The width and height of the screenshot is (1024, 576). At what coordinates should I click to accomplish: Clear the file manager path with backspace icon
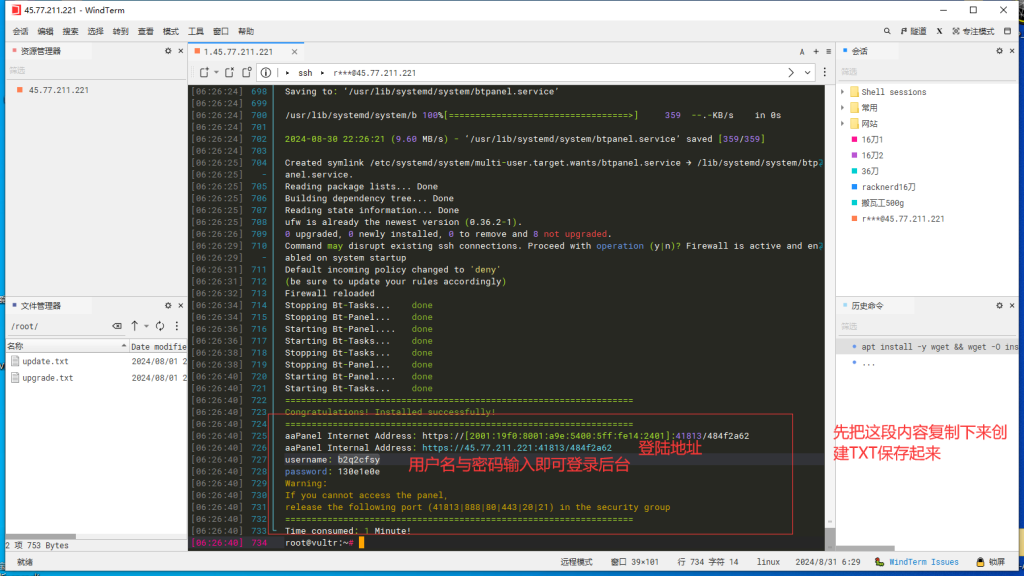point(117,326)
